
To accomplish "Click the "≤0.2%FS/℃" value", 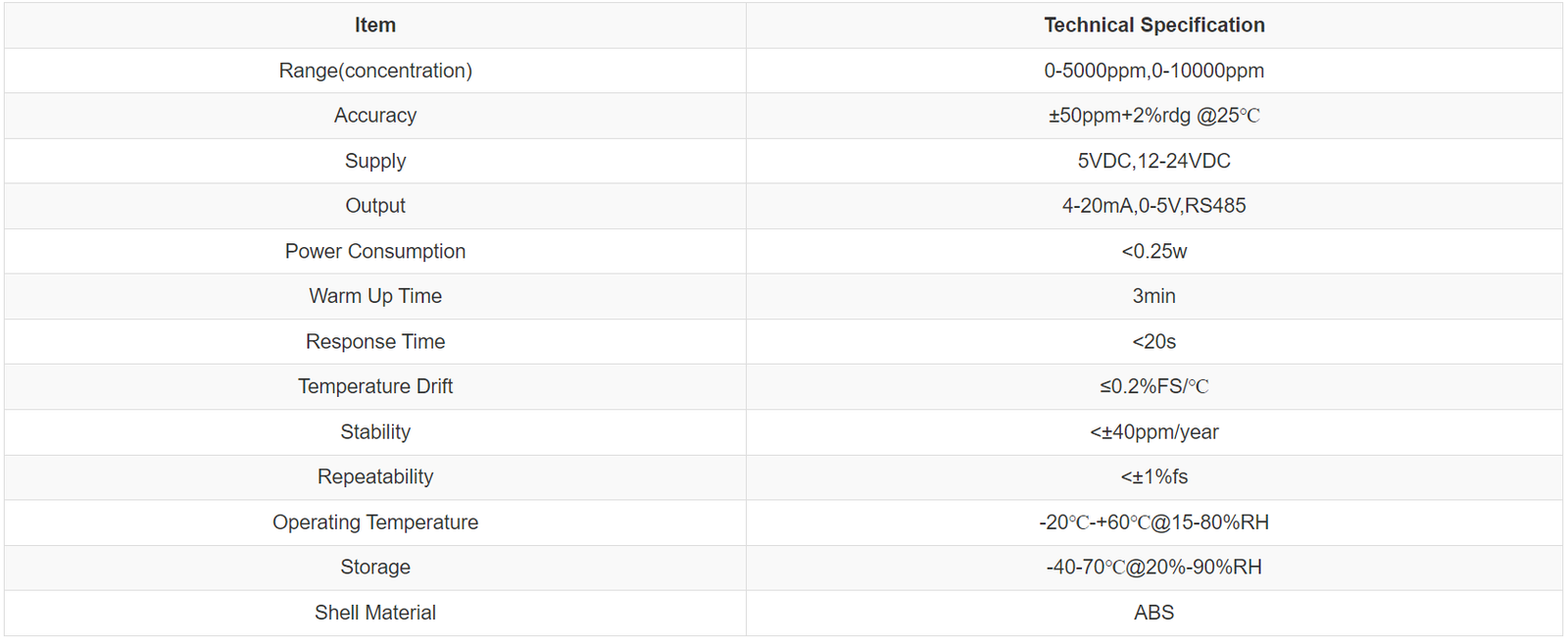I will pos(1153,386).
